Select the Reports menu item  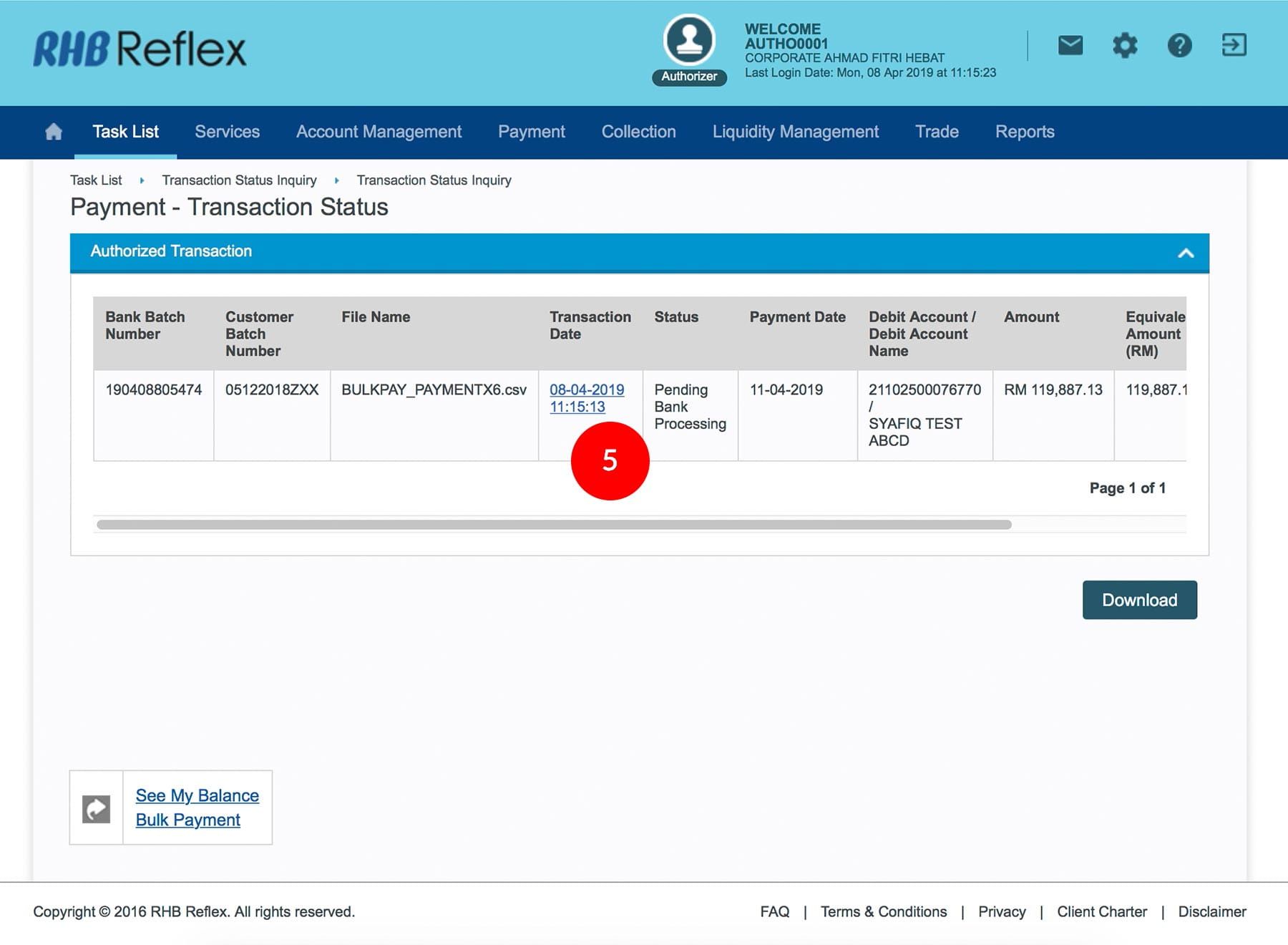[1024, 132]
